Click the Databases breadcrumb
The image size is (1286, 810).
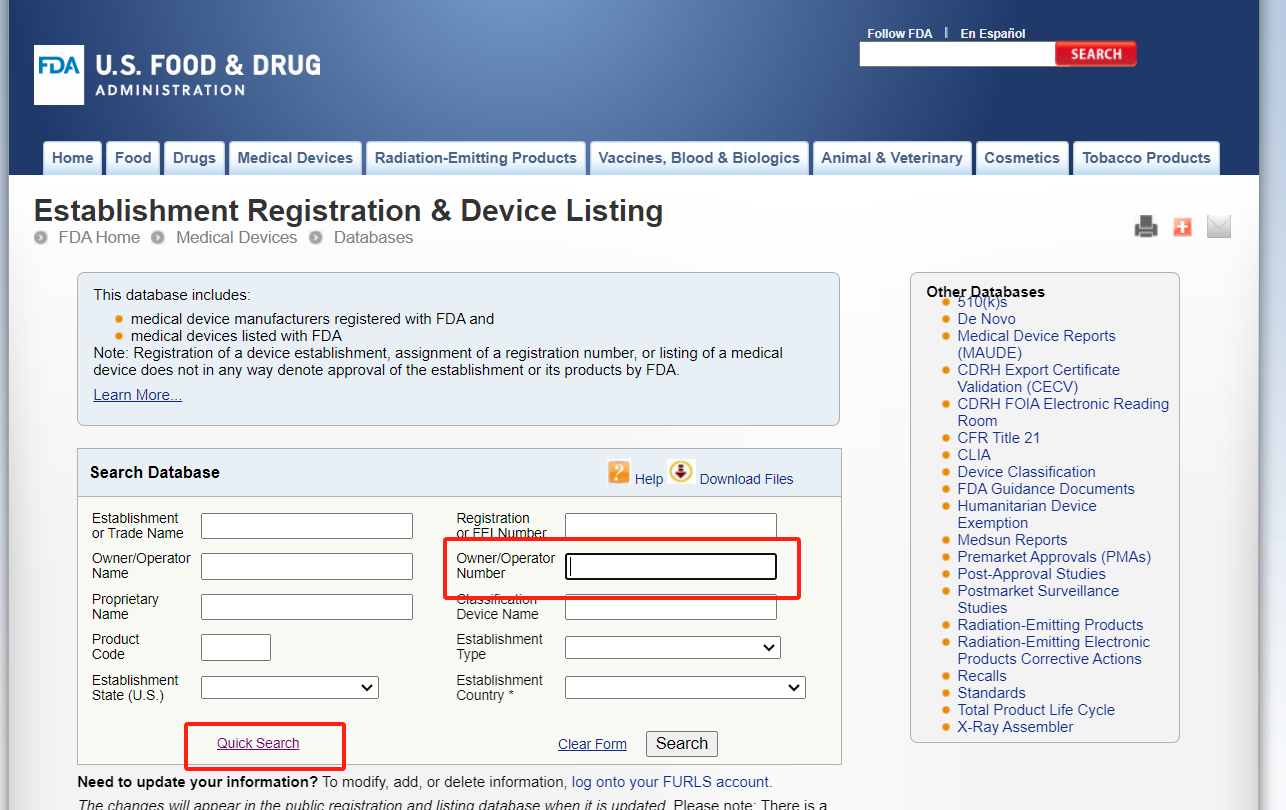click(373, 238)
